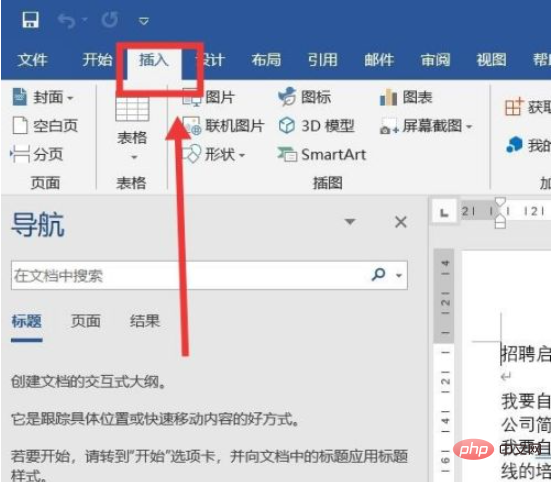Insert a 图片 picture

click(209, 97)
